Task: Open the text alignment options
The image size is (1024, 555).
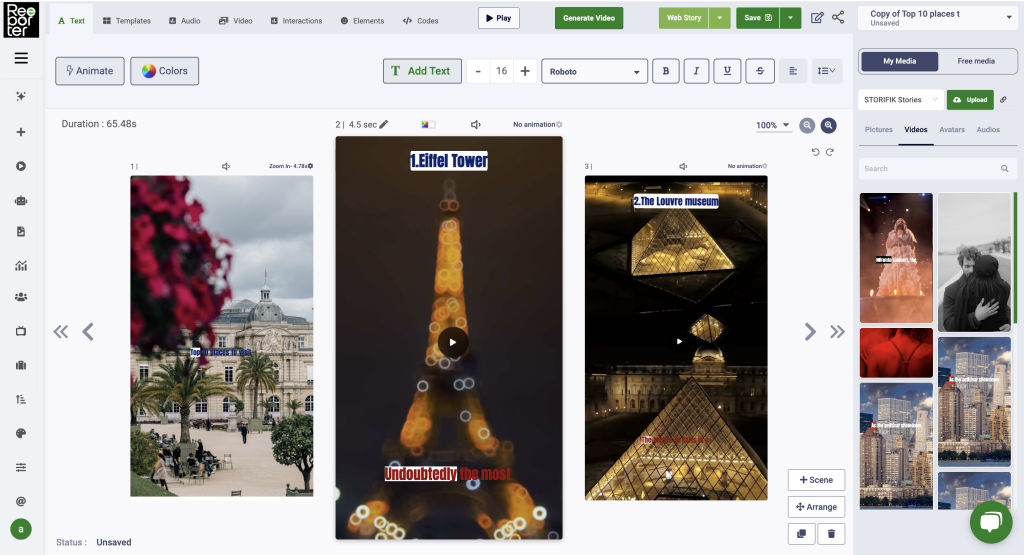Action: (793, 71)
